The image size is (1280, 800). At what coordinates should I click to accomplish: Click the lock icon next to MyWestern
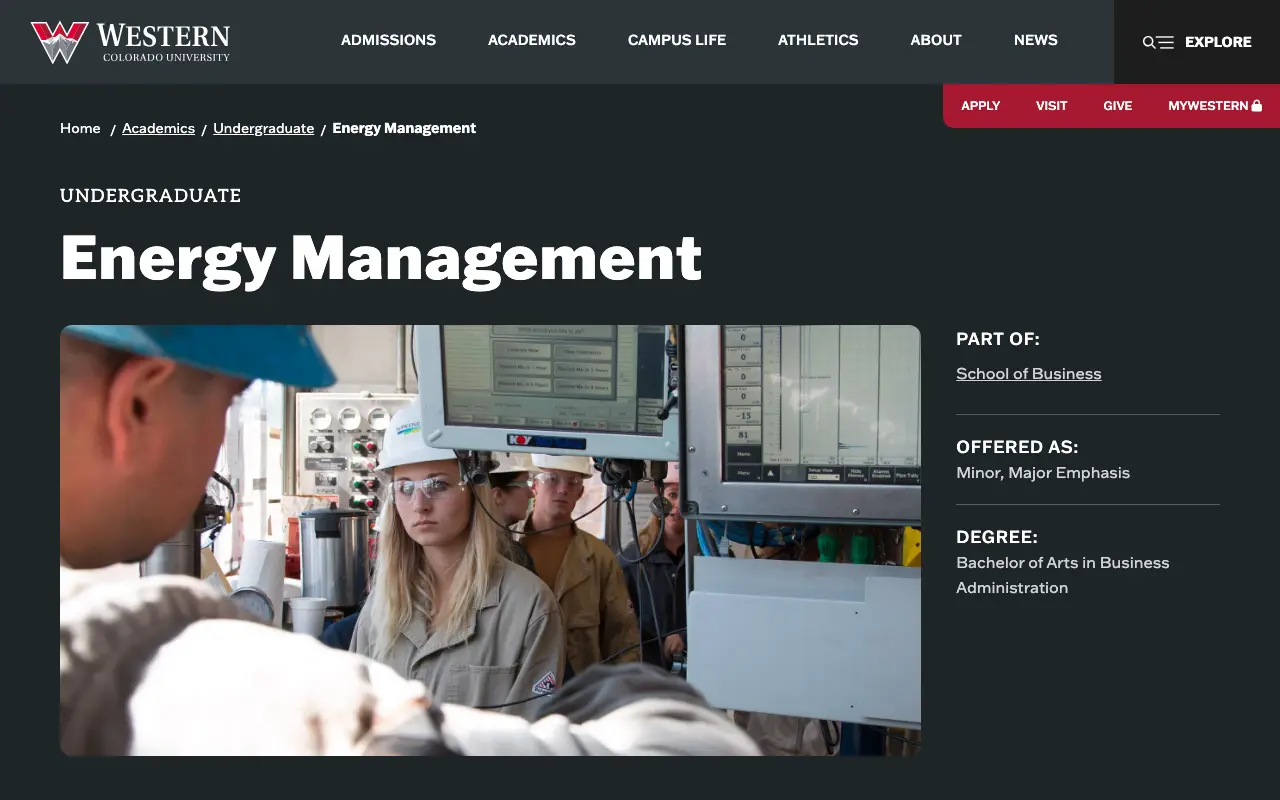pyautogui.click(x=1257, y=105)
